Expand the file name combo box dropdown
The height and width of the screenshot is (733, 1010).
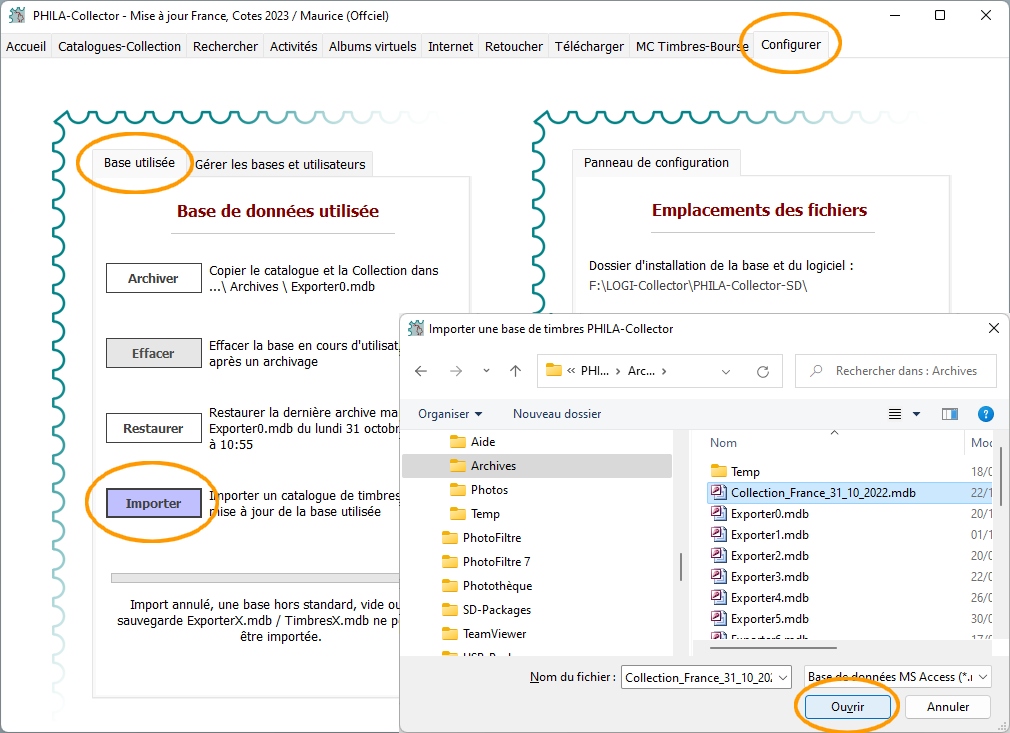[783, 678]
